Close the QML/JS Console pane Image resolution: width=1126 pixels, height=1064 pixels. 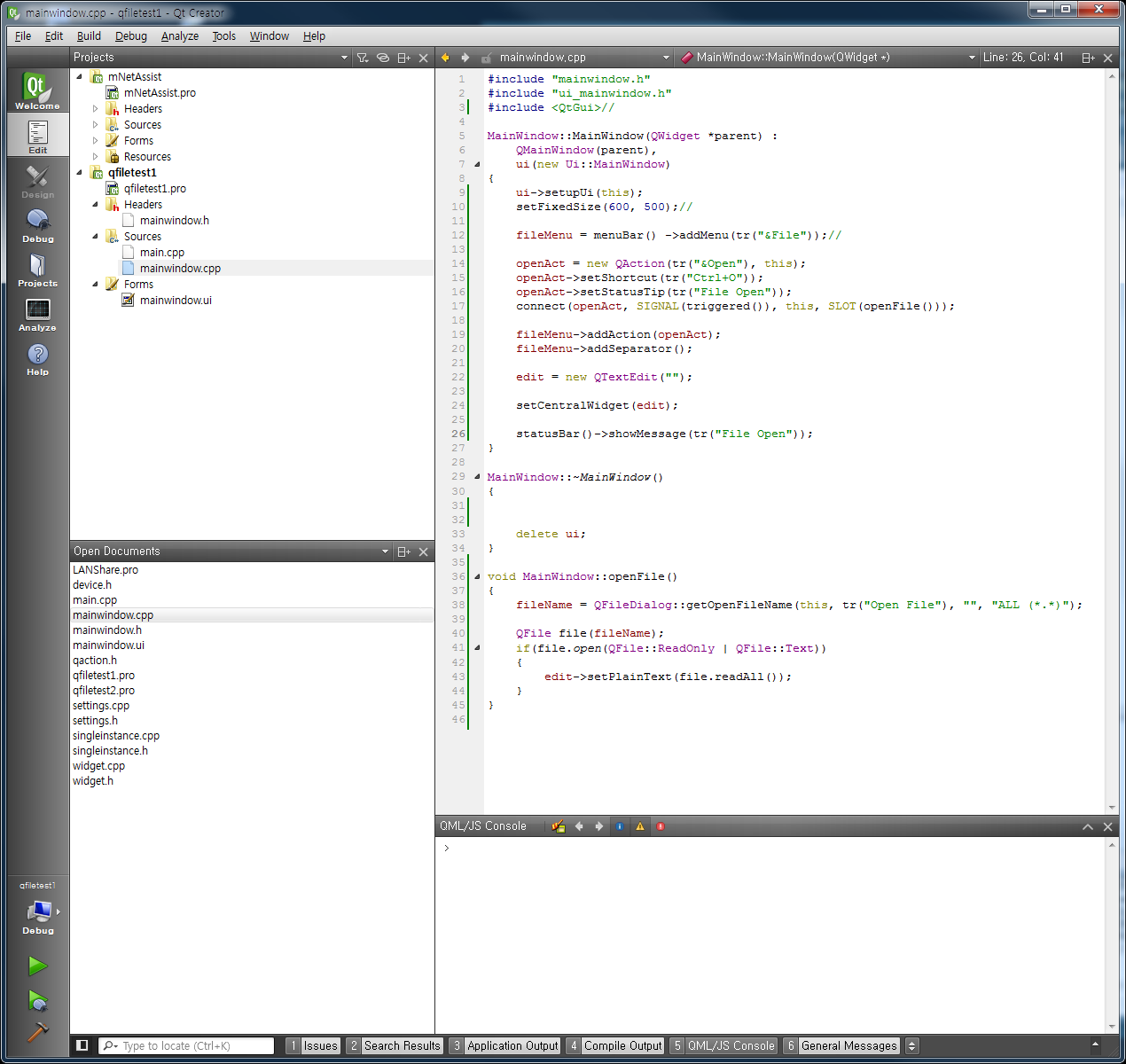tap(1108, 826)
